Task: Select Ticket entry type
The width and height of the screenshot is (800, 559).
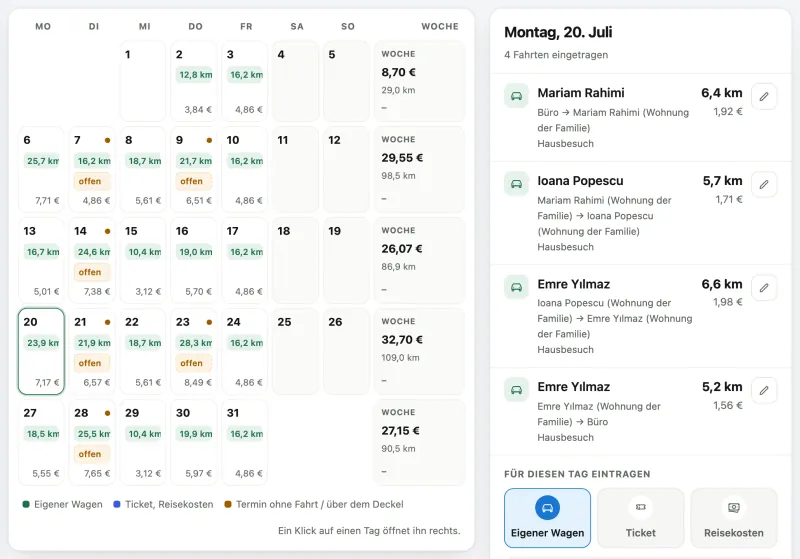Action: [641, 518]
